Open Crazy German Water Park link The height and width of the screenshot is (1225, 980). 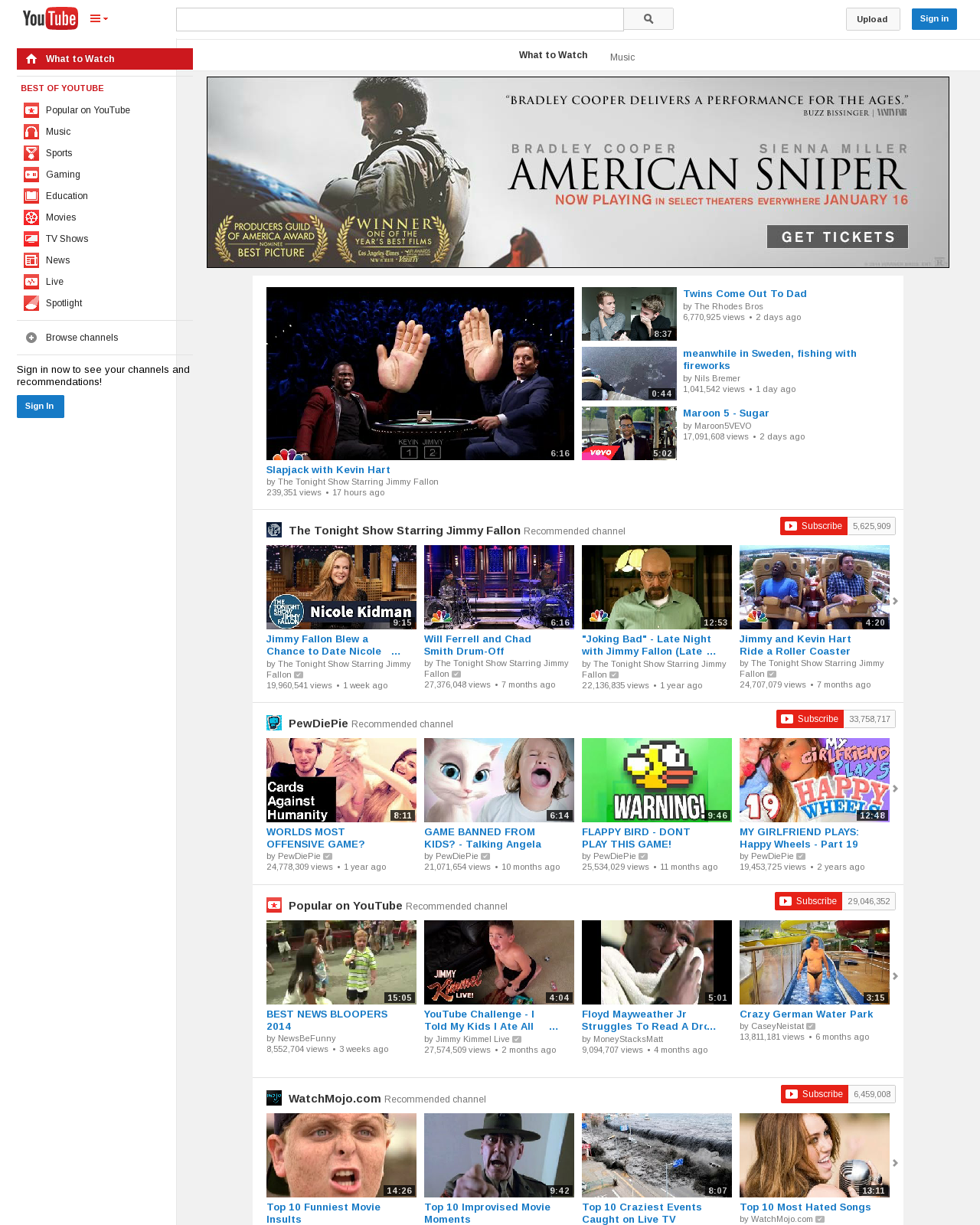point(806,1014)
